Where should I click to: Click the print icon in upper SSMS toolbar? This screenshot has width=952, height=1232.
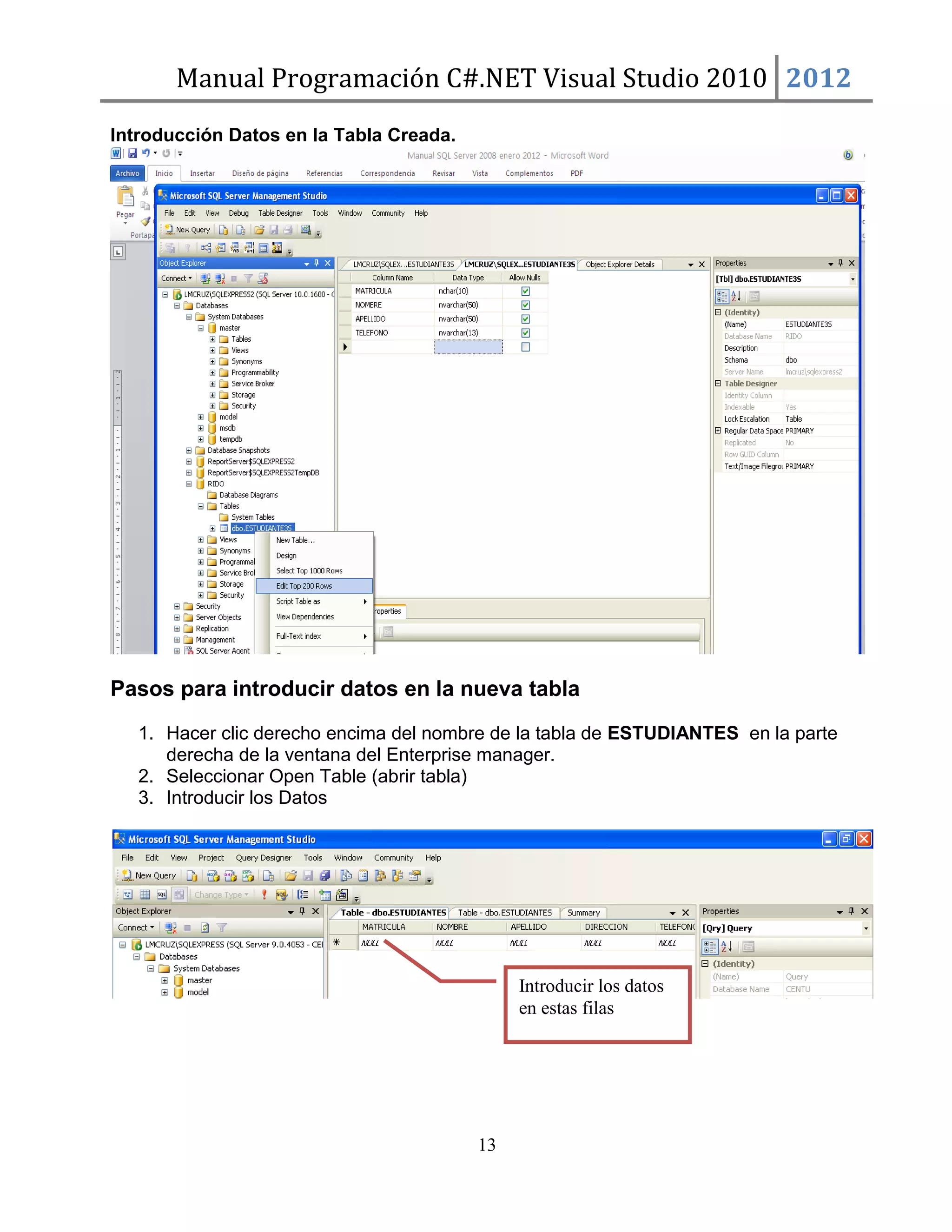pos(288,230)
